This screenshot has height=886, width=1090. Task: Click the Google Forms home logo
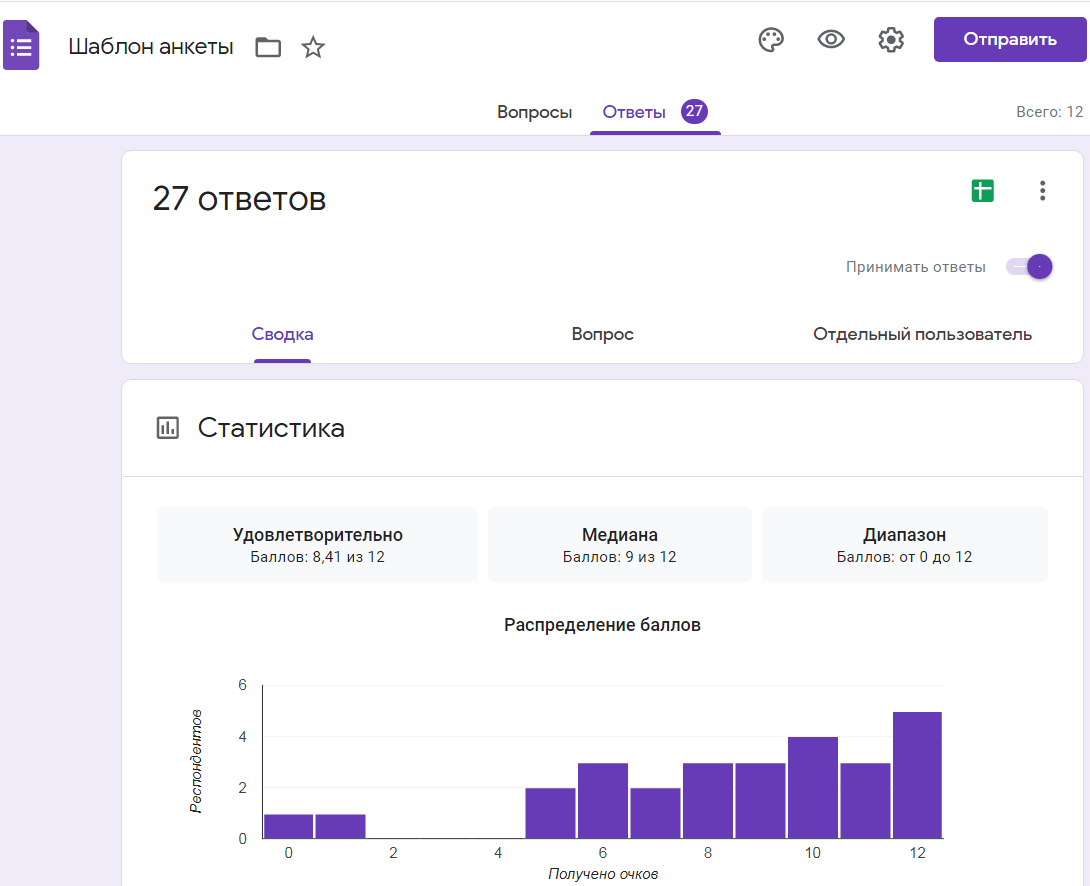click(21, 46)
